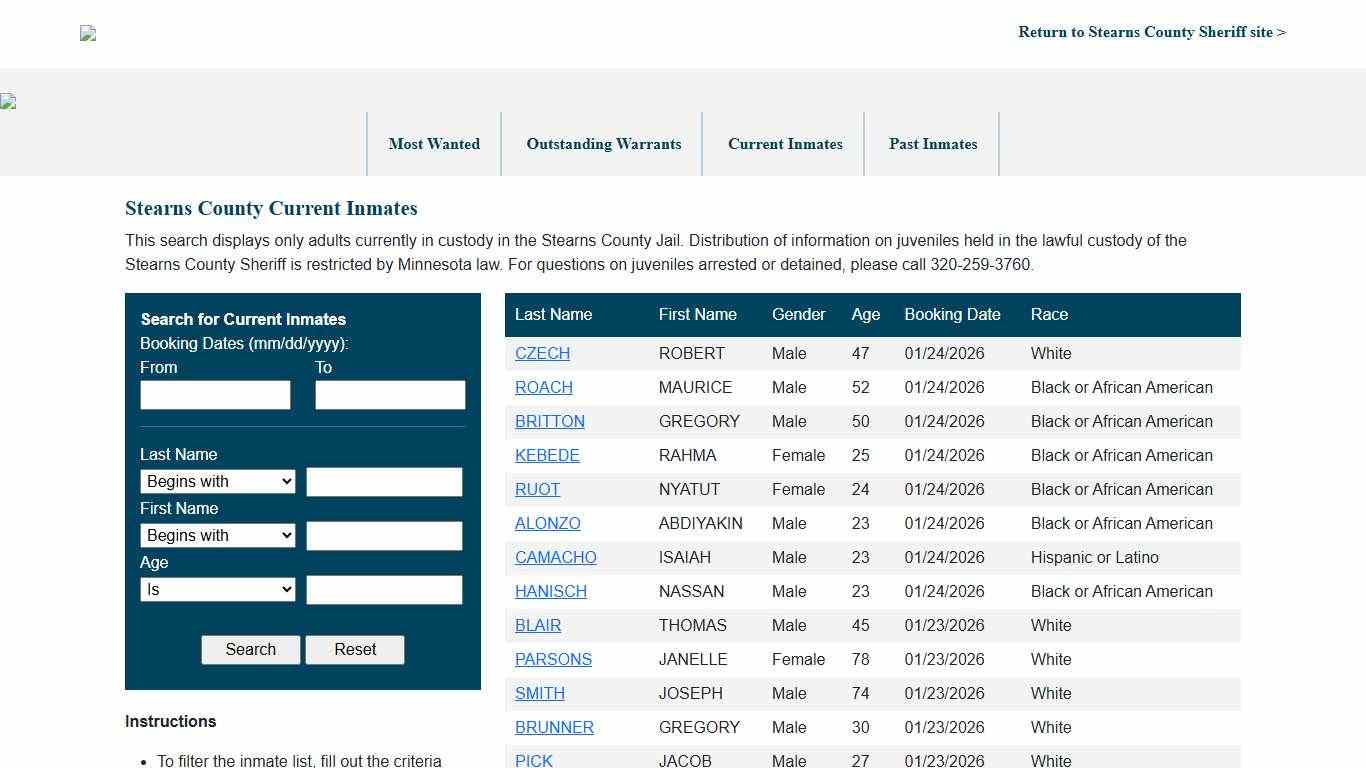This screenshot has width=1366, height=768.
Task: Click the KEBEDE inmate link
Action: [x=547, y=455]
